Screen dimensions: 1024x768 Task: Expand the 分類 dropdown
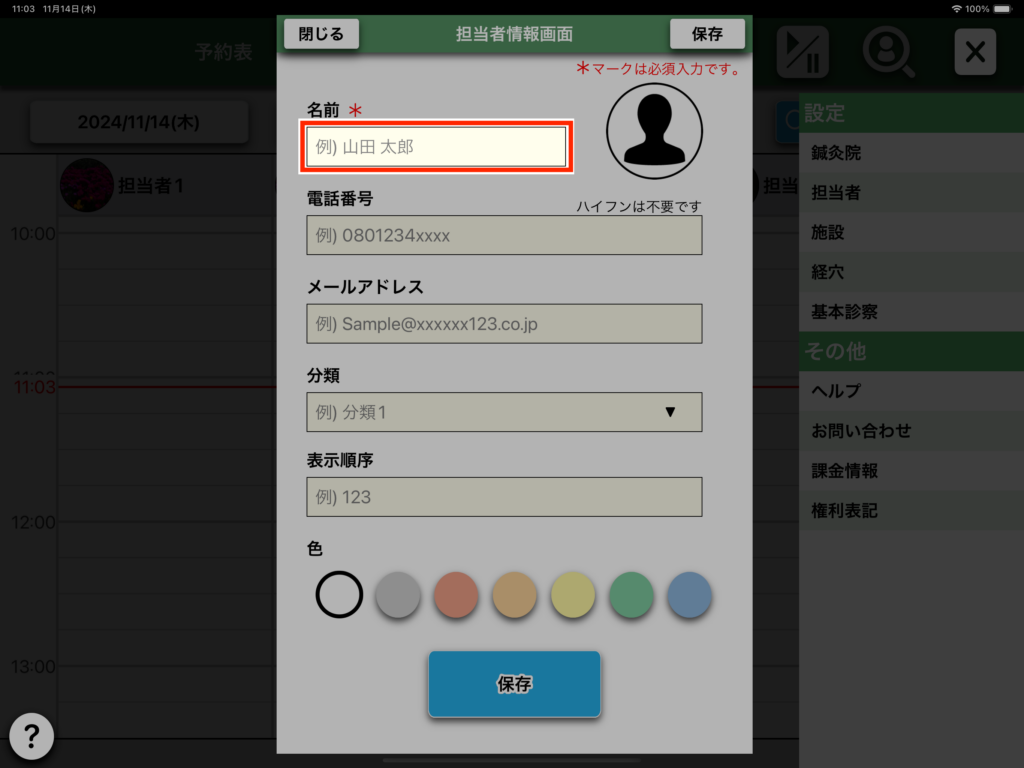(x=504, y=412)
